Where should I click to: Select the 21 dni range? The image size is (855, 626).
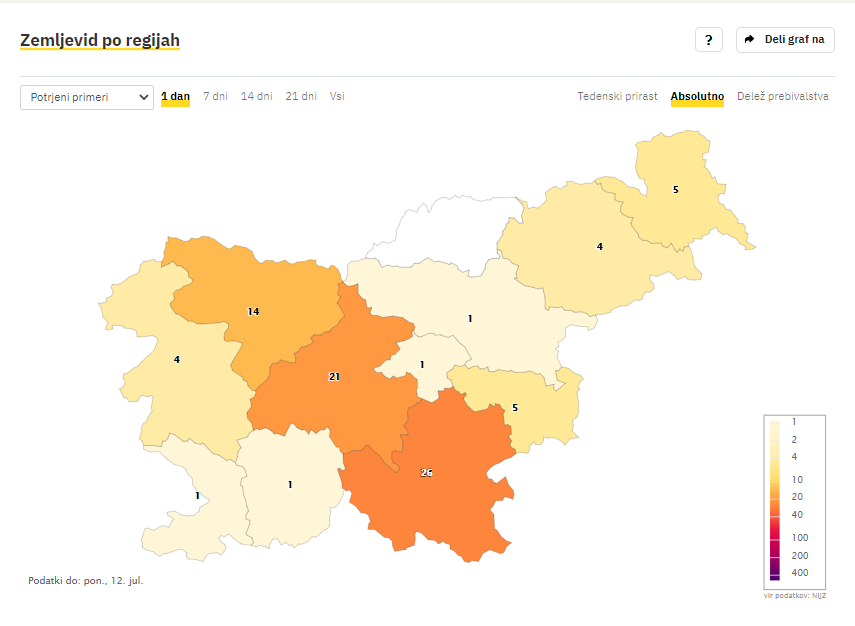coord(301,97)
